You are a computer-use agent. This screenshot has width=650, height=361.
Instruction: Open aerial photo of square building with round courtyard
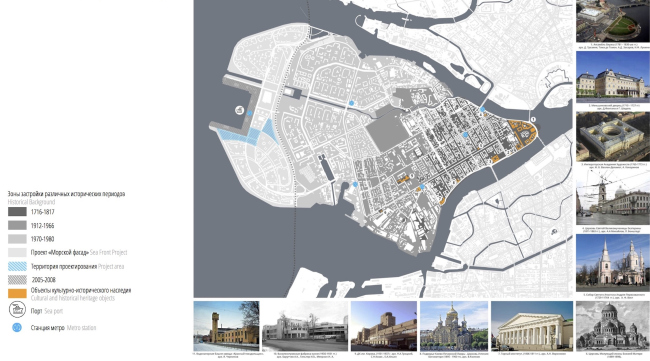(x=613, y=136)
